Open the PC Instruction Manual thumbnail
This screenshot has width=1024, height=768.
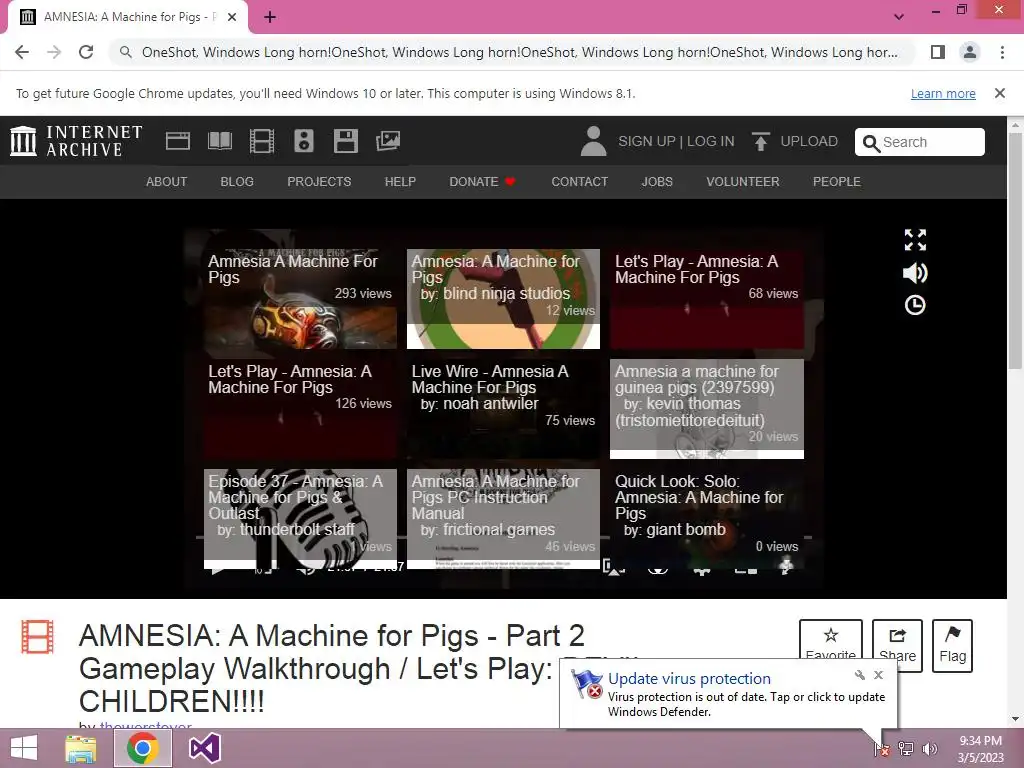(x=504, y=519)
